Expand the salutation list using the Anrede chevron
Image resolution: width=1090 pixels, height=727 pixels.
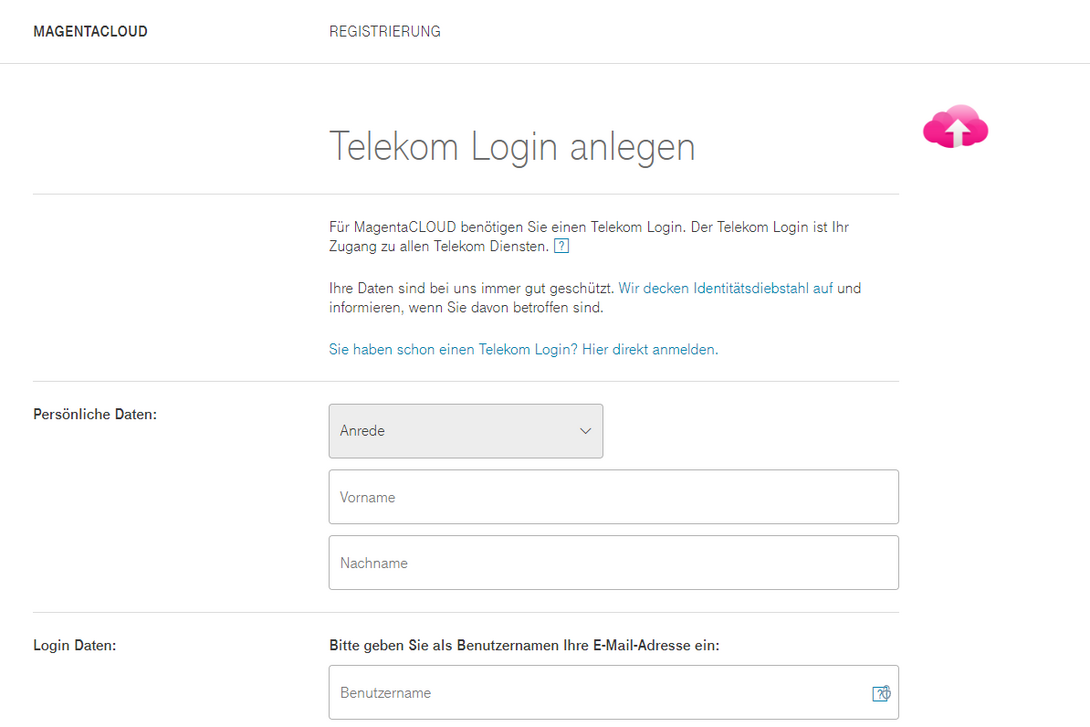585,430
